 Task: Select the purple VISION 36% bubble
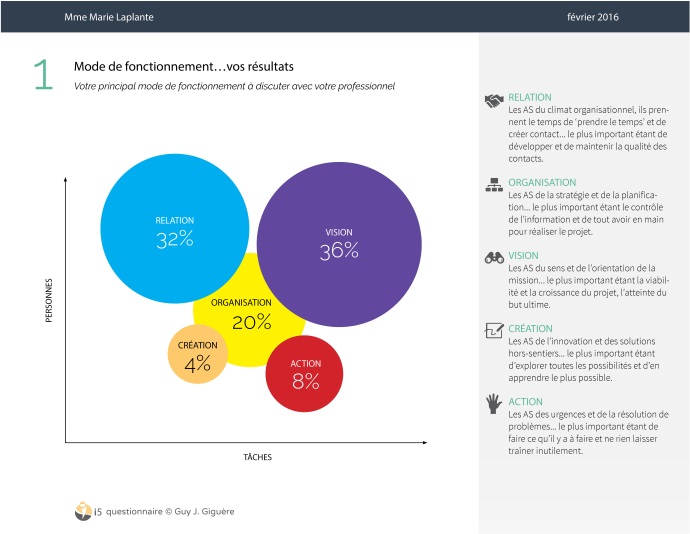tap(339, 244)
